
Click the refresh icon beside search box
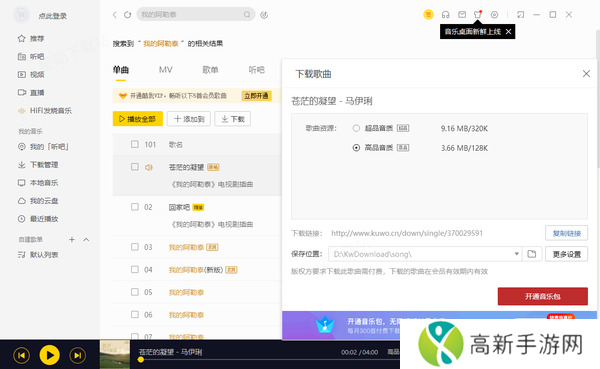pos(127,15)
